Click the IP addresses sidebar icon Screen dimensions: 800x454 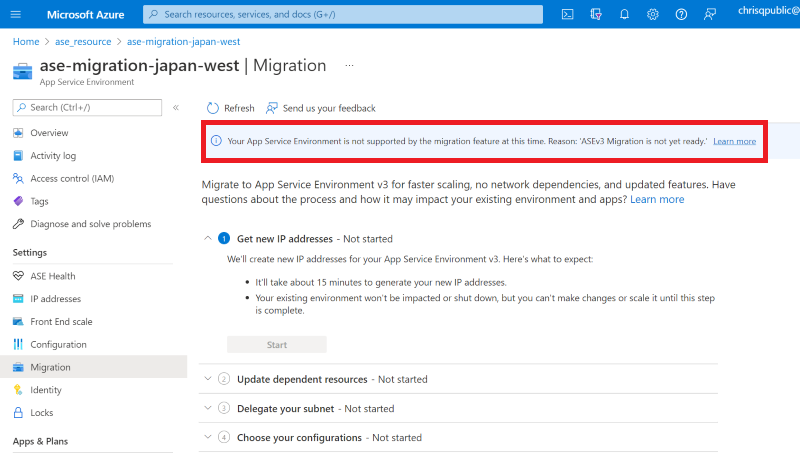(18, 299)
